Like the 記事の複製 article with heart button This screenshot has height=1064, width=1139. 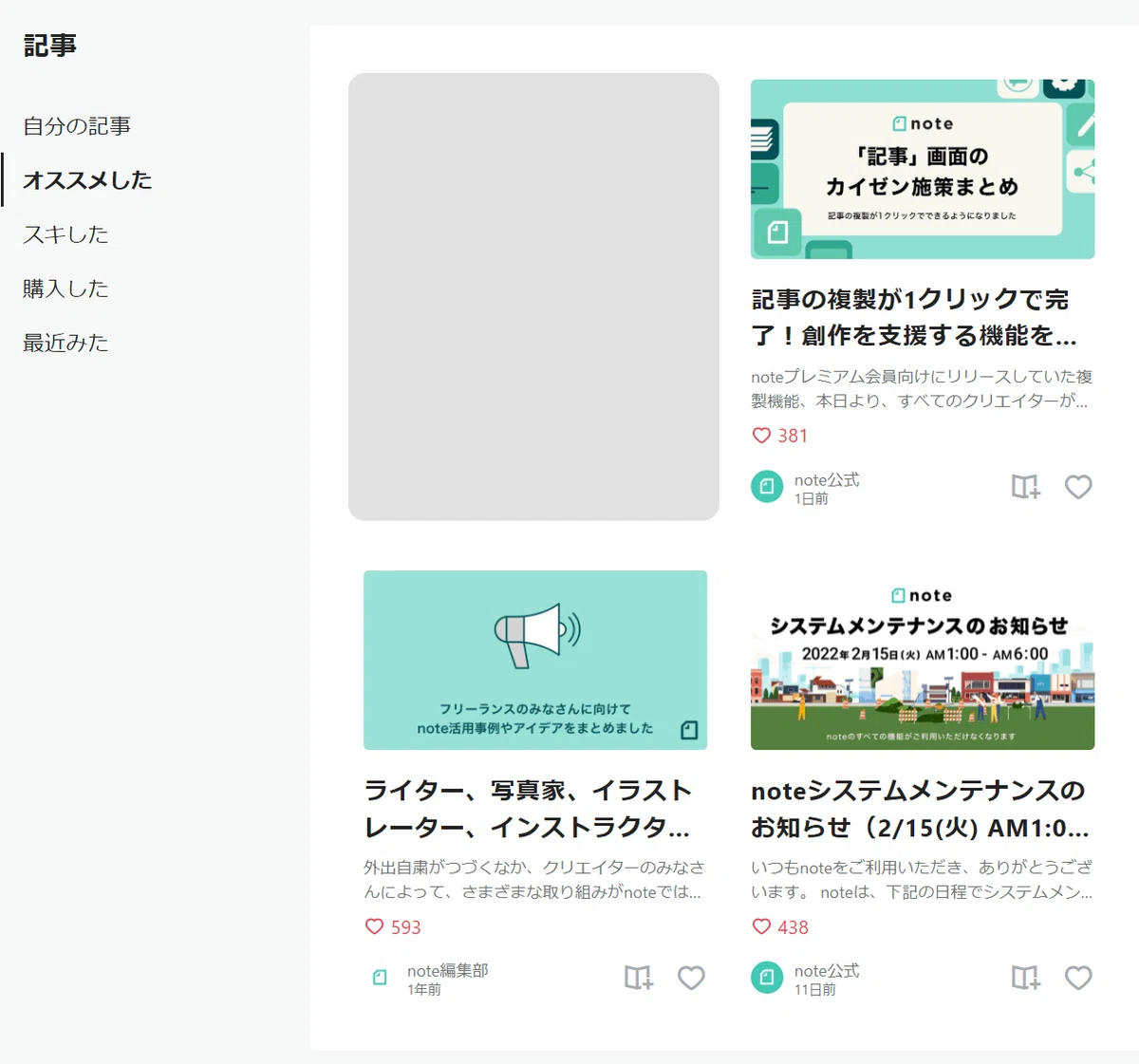(x=1078, y=487)
